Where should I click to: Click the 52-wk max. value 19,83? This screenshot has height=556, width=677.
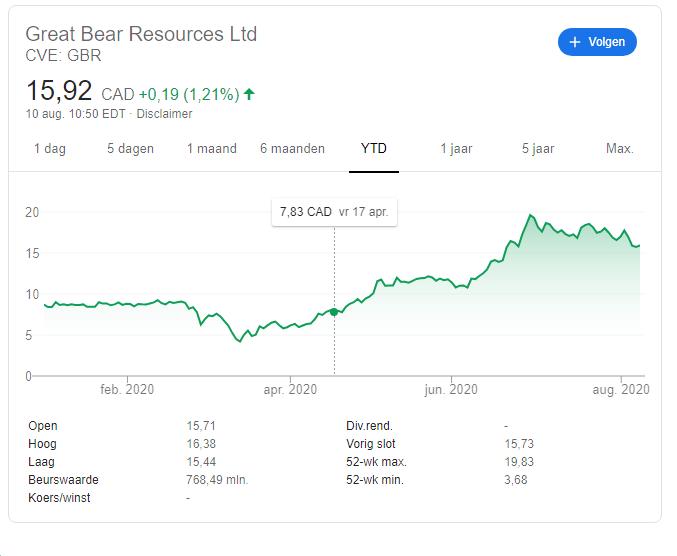pyautogui.click(x=519, y=462)
